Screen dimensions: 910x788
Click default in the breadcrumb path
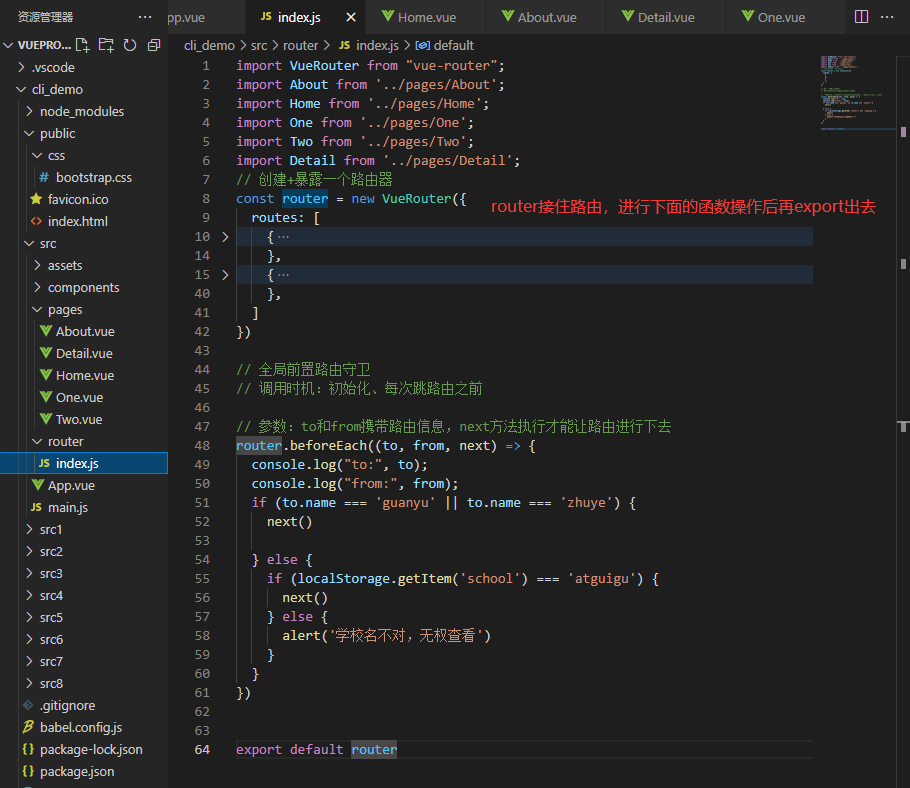coord(454,45)
